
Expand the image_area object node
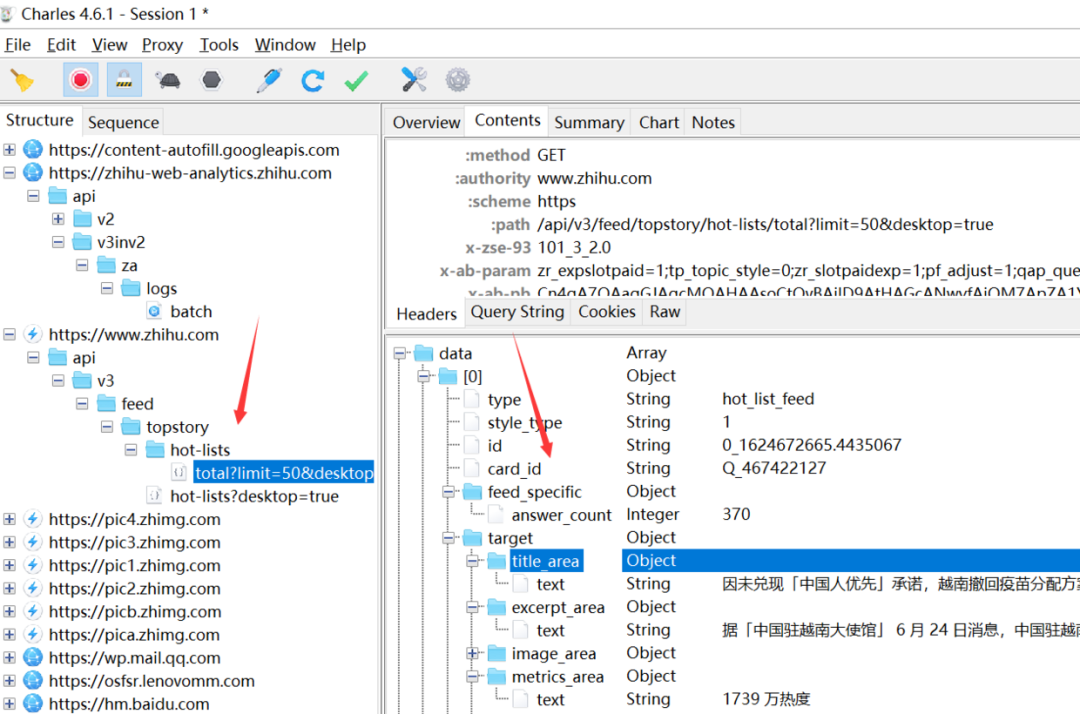click(472, 653)
